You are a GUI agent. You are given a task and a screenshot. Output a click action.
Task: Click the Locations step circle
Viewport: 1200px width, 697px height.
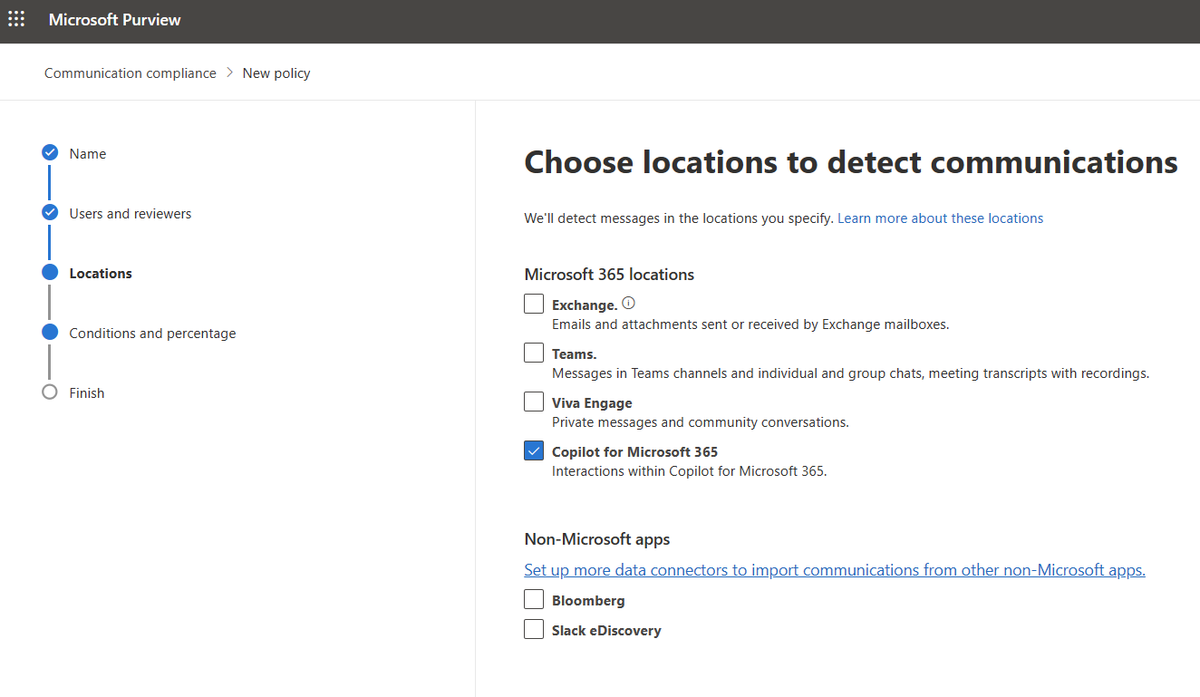(50, 273)
